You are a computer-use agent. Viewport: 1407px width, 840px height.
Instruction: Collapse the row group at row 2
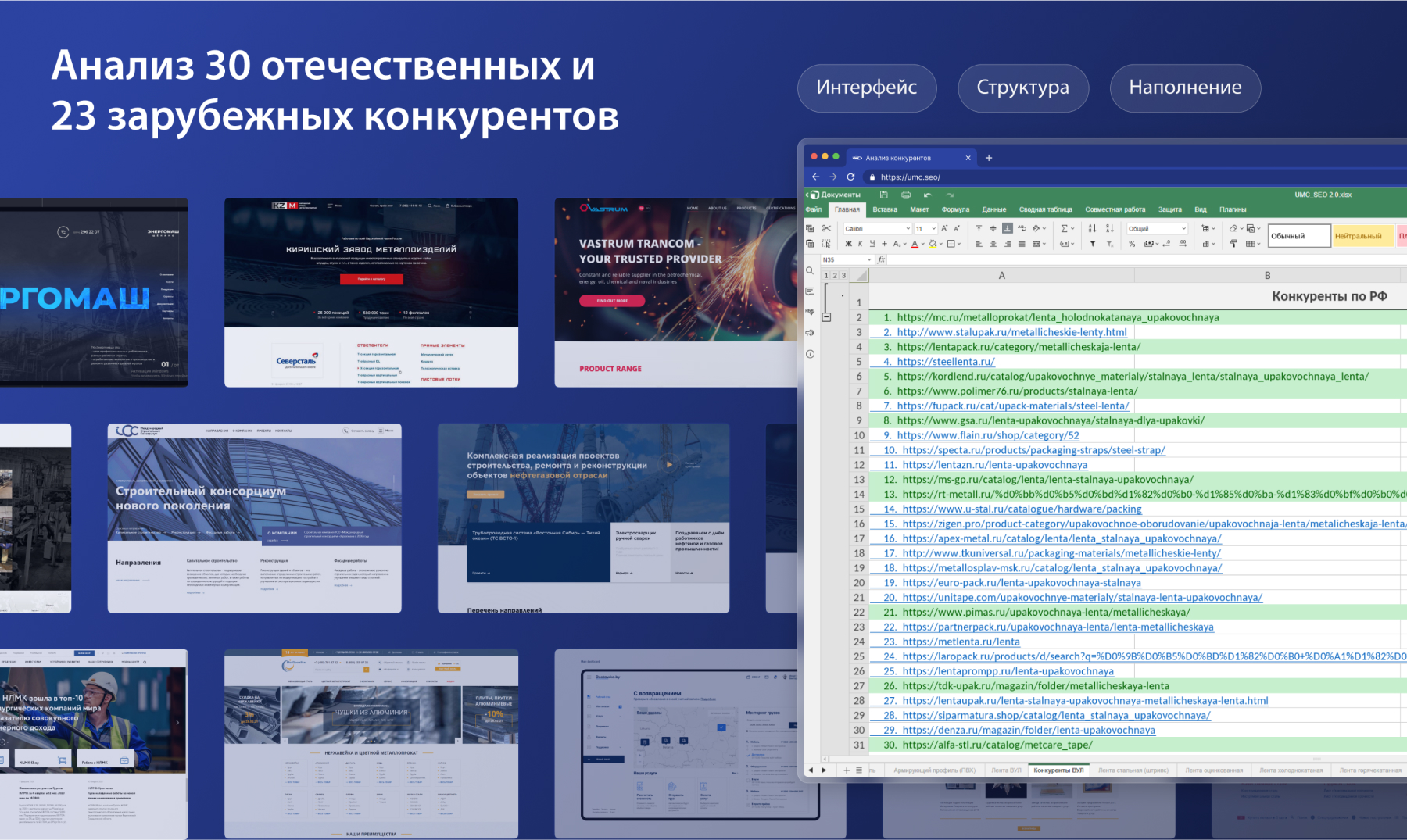pyautogui.click(x=826, y=317)
